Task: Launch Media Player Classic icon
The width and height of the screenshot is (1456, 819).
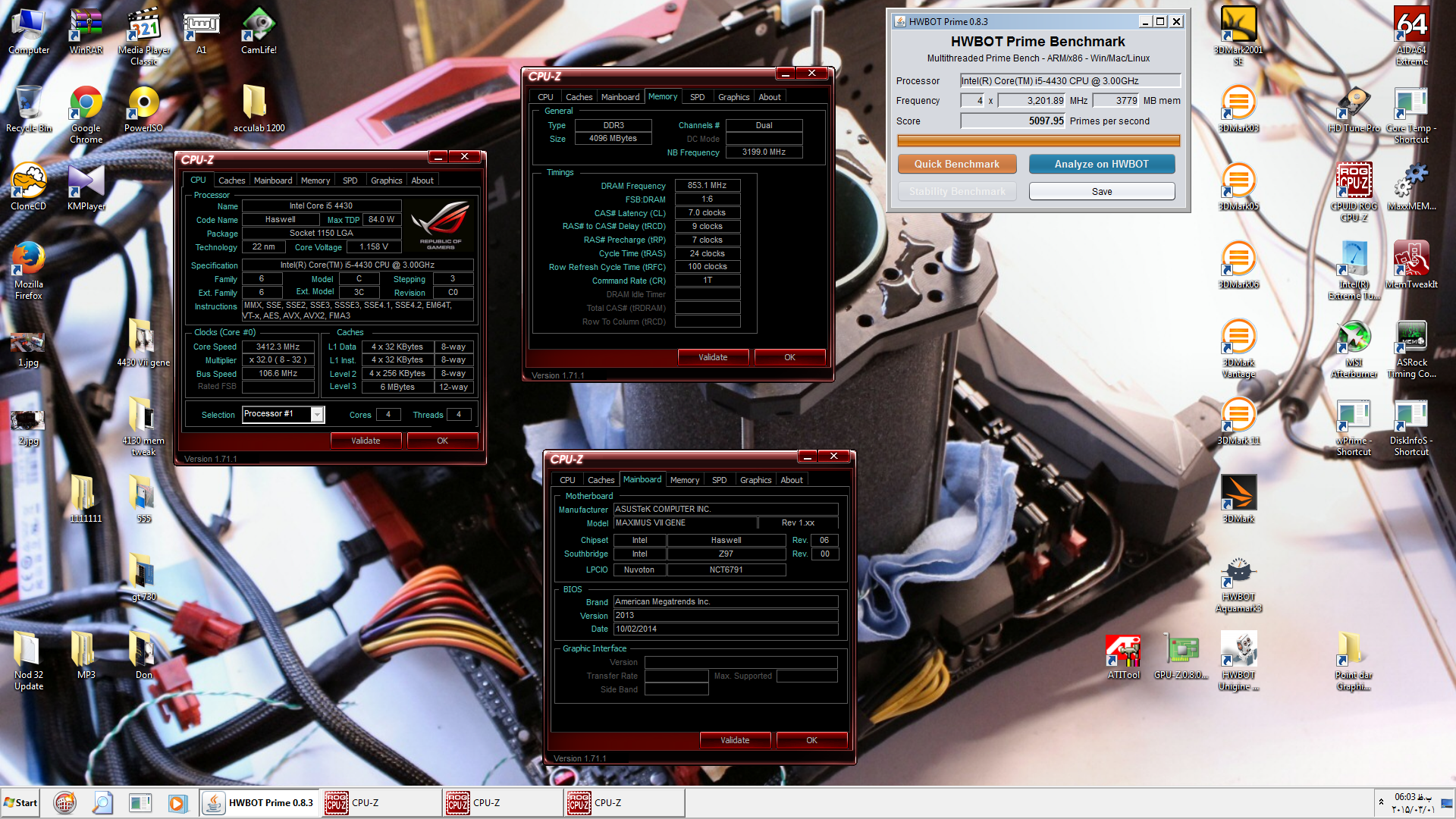Action: click(143, 36)
